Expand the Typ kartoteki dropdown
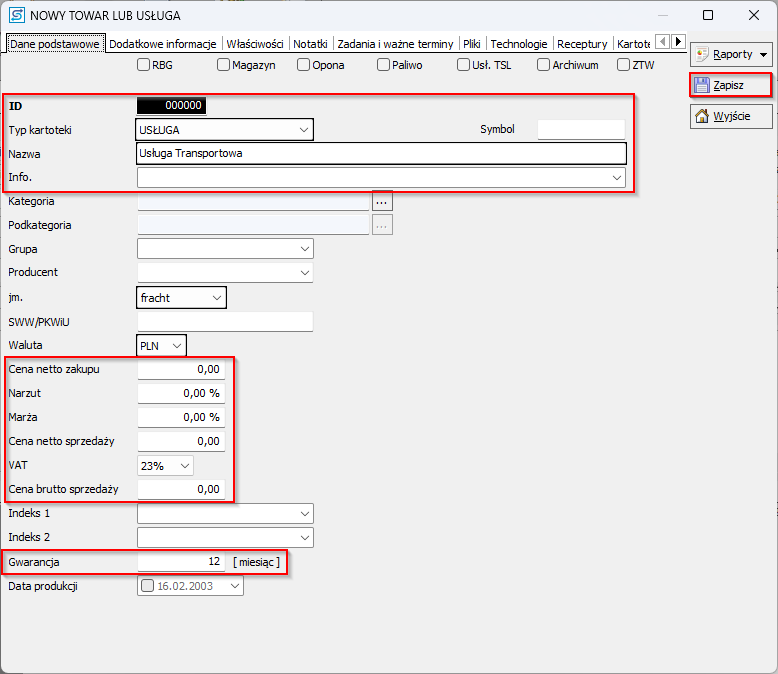Viewport: 778px width, 674px height. pyautogui.click(x=303, y=130)
